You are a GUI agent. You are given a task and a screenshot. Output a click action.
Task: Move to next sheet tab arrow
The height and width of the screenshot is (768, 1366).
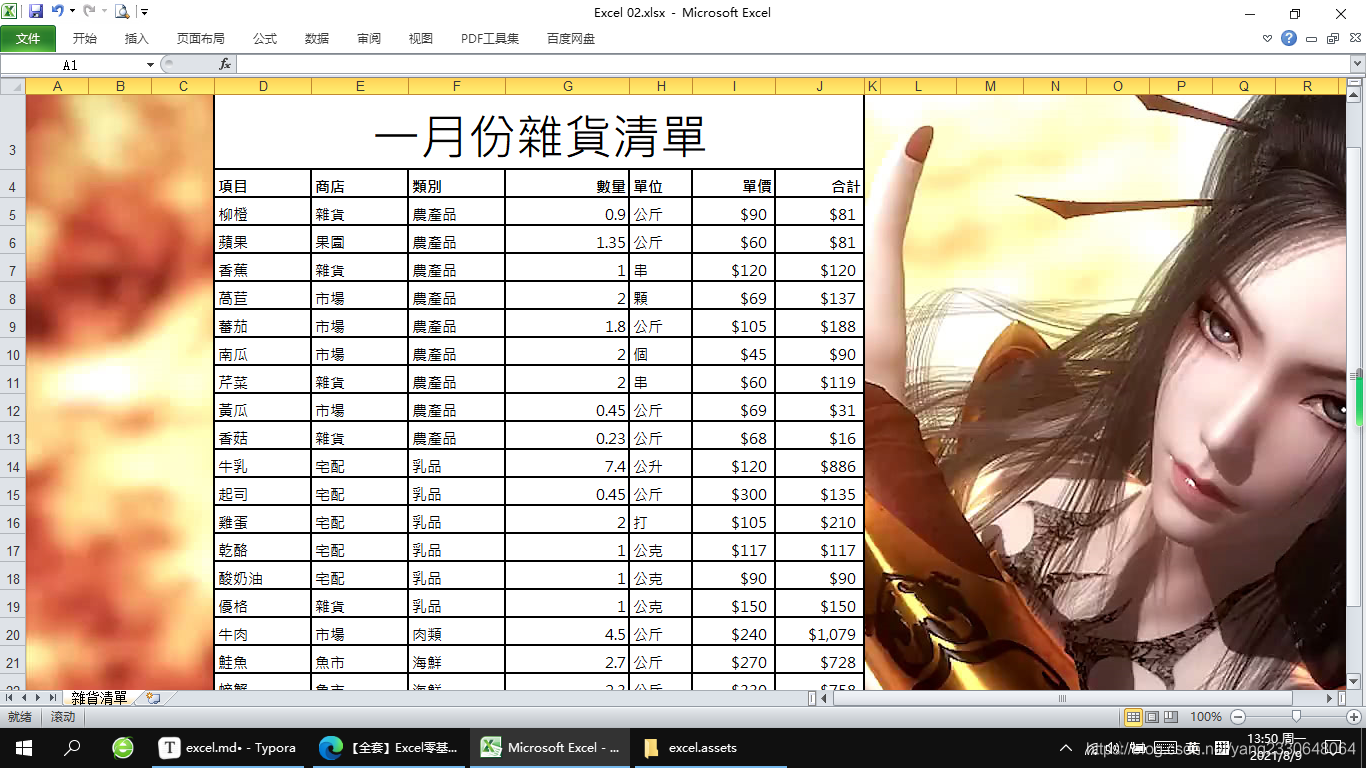39,698
